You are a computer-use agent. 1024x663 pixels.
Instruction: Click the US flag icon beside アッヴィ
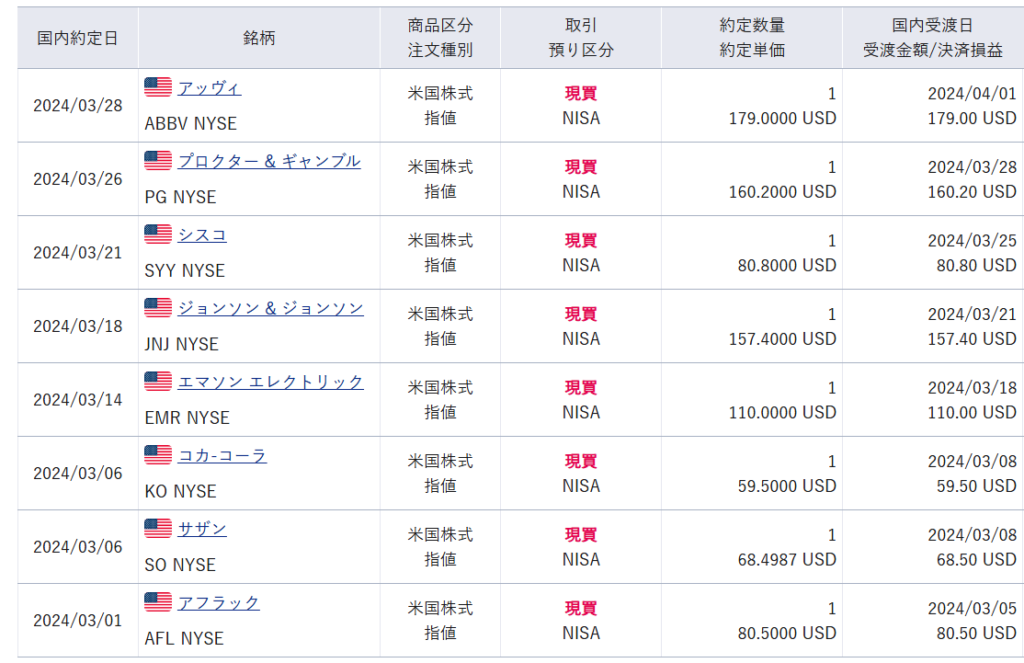click(158, 88)
